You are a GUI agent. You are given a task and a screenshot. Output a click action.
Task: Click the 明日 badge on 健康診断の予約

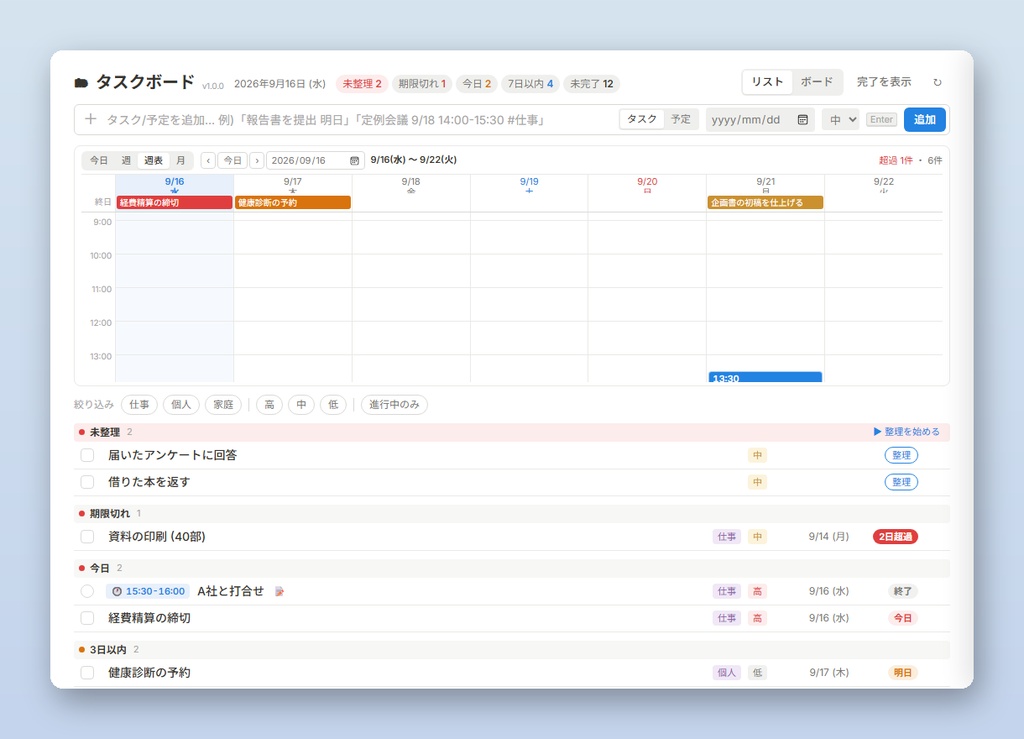click(x=903, y=672)
